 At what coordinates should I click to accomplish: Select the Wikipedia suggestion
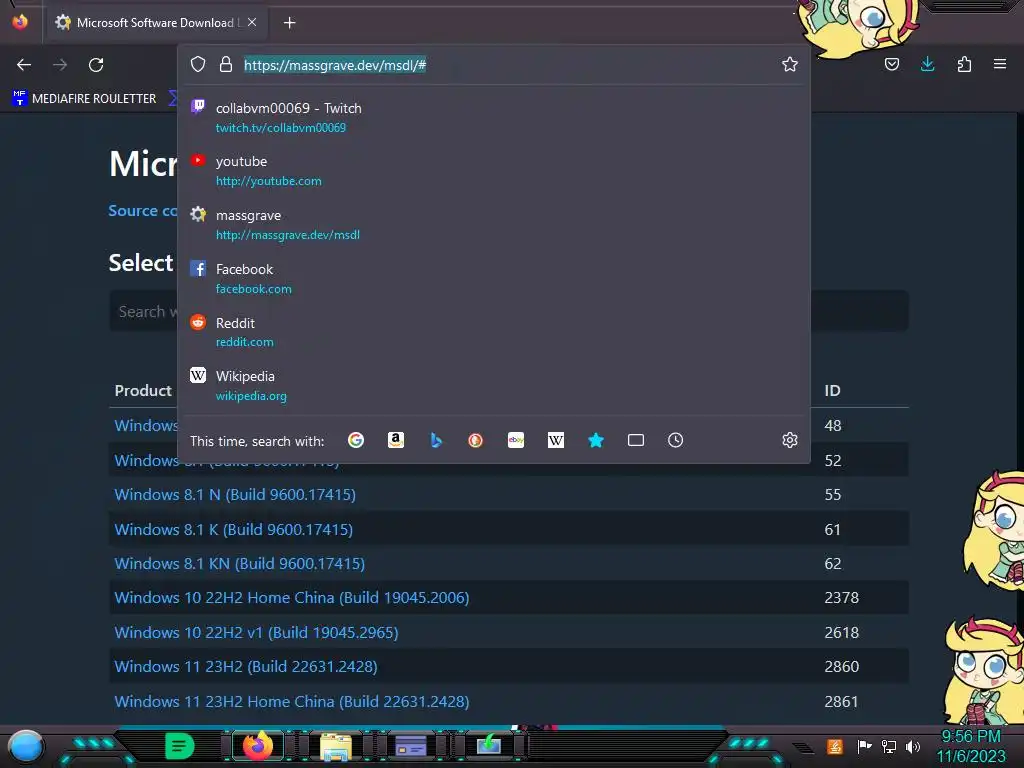click(494, 385)
